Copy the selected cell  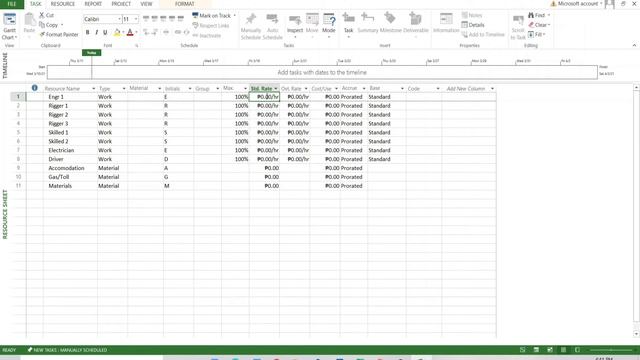click(51, 25)
